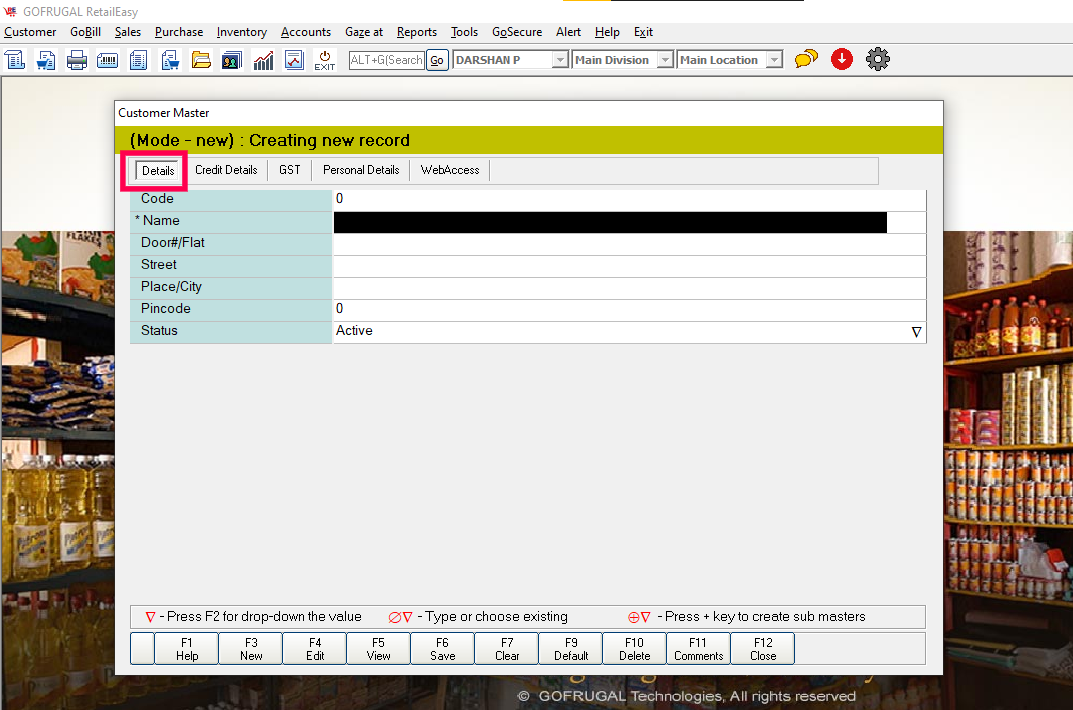Open the GoBill menu
This screenshot has width=1073, height=710.
(86, 32)
